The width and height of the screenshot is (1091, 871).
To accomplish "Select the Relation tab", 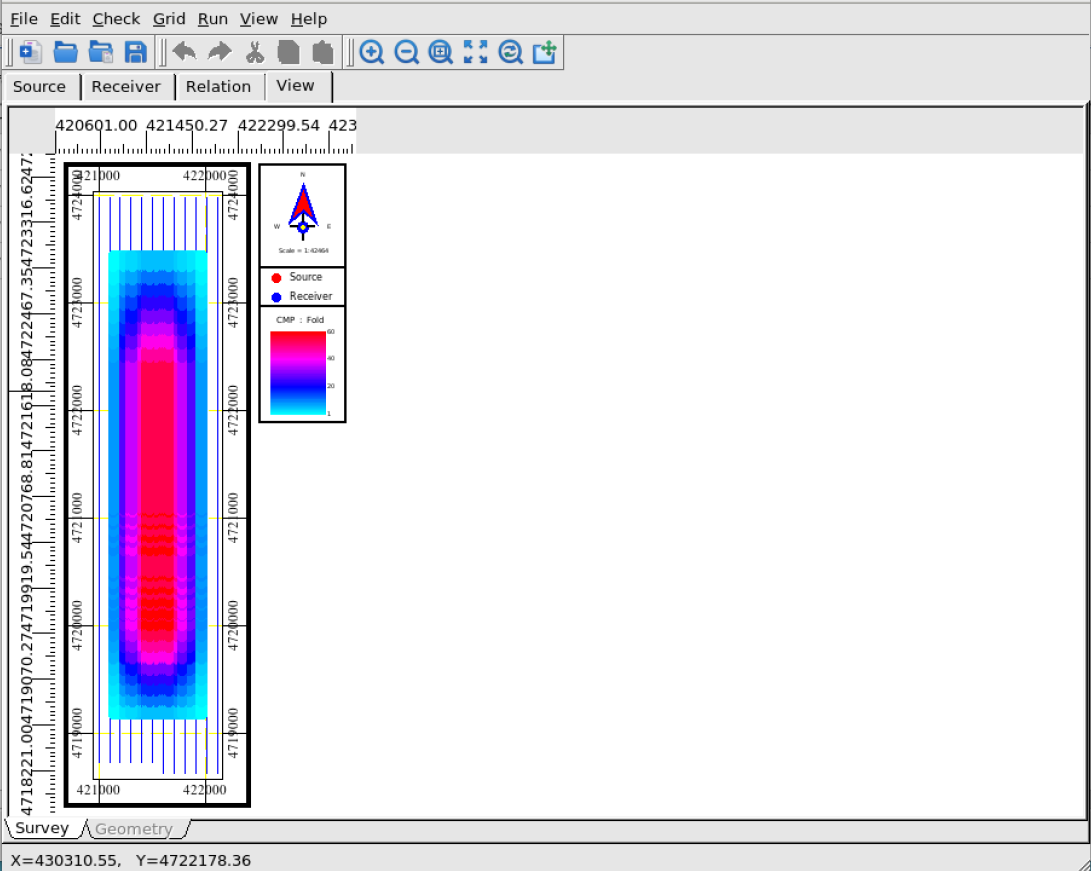I will click(218, 87).
